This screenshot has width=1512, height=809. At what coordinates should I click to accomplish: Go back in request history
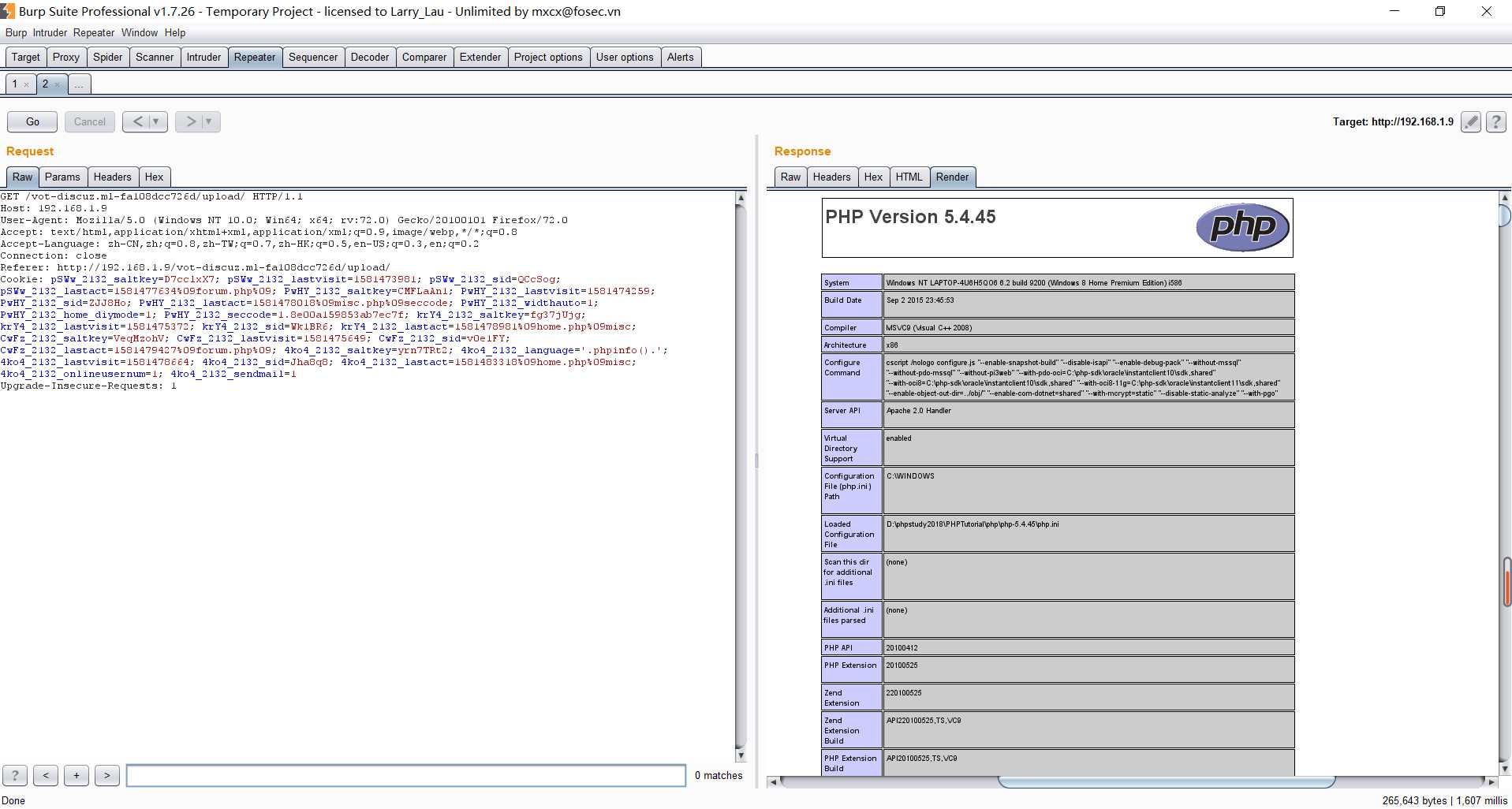[x=138, y=121]
